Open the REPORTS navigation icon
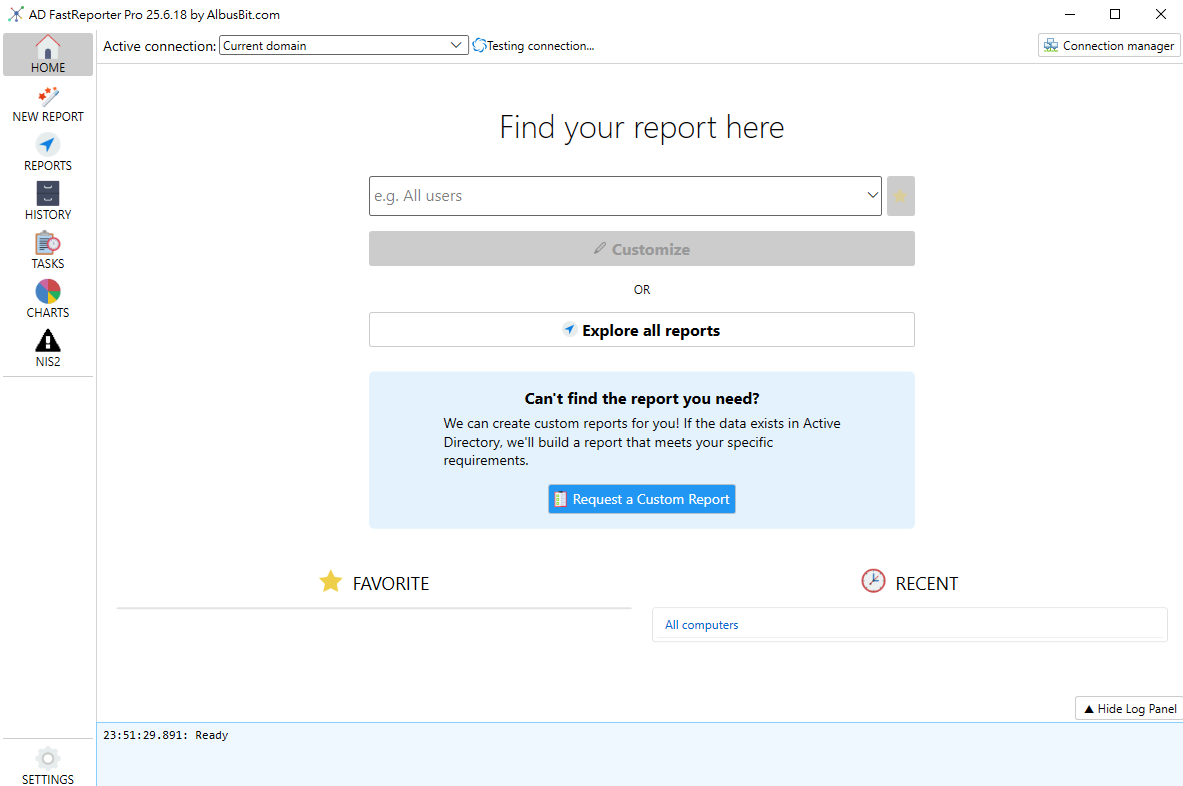The width and height of the screenshot is (1183, 786). click(48, 146)
